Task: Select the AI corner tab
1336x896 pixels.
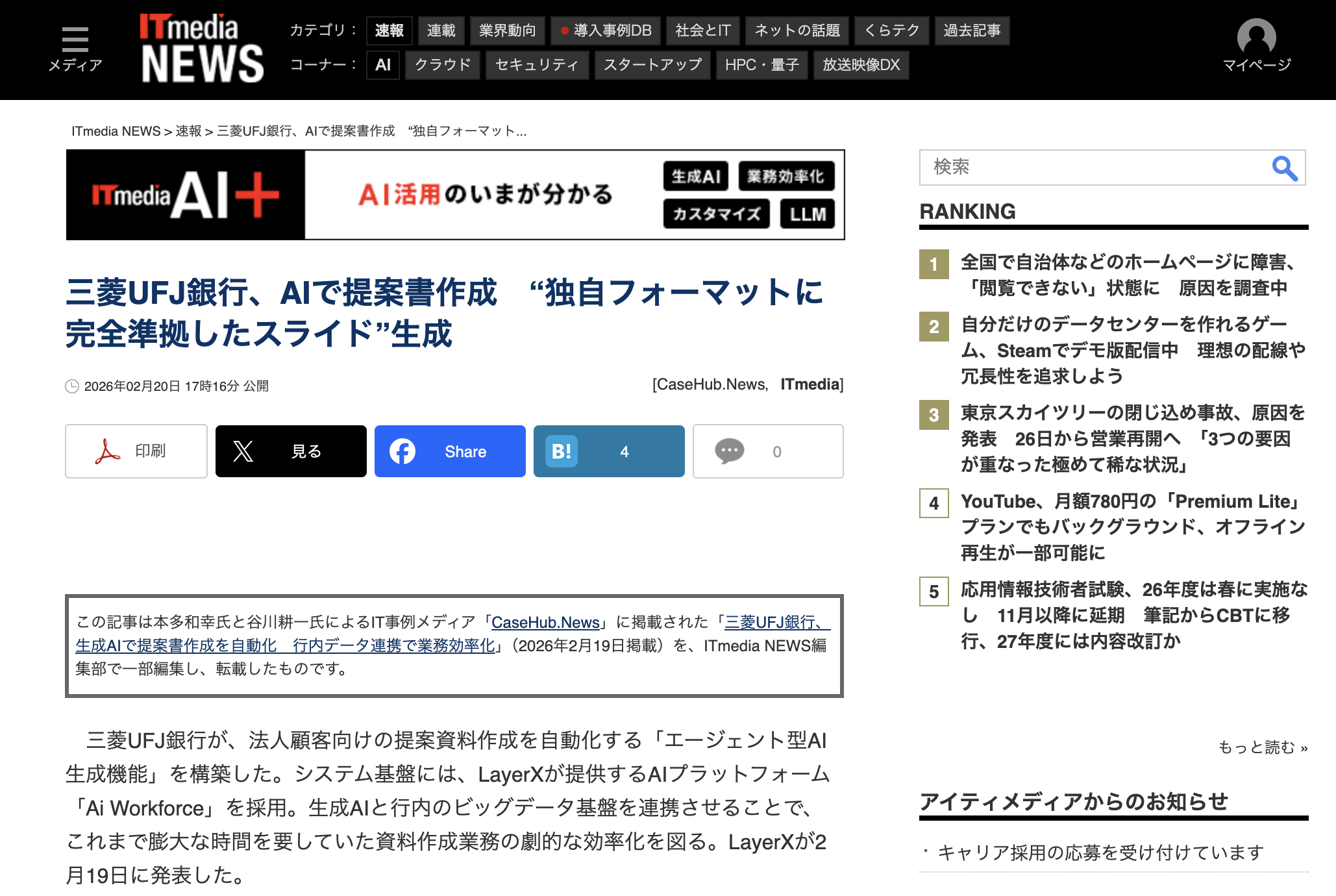Action: (x=382, y=65)
